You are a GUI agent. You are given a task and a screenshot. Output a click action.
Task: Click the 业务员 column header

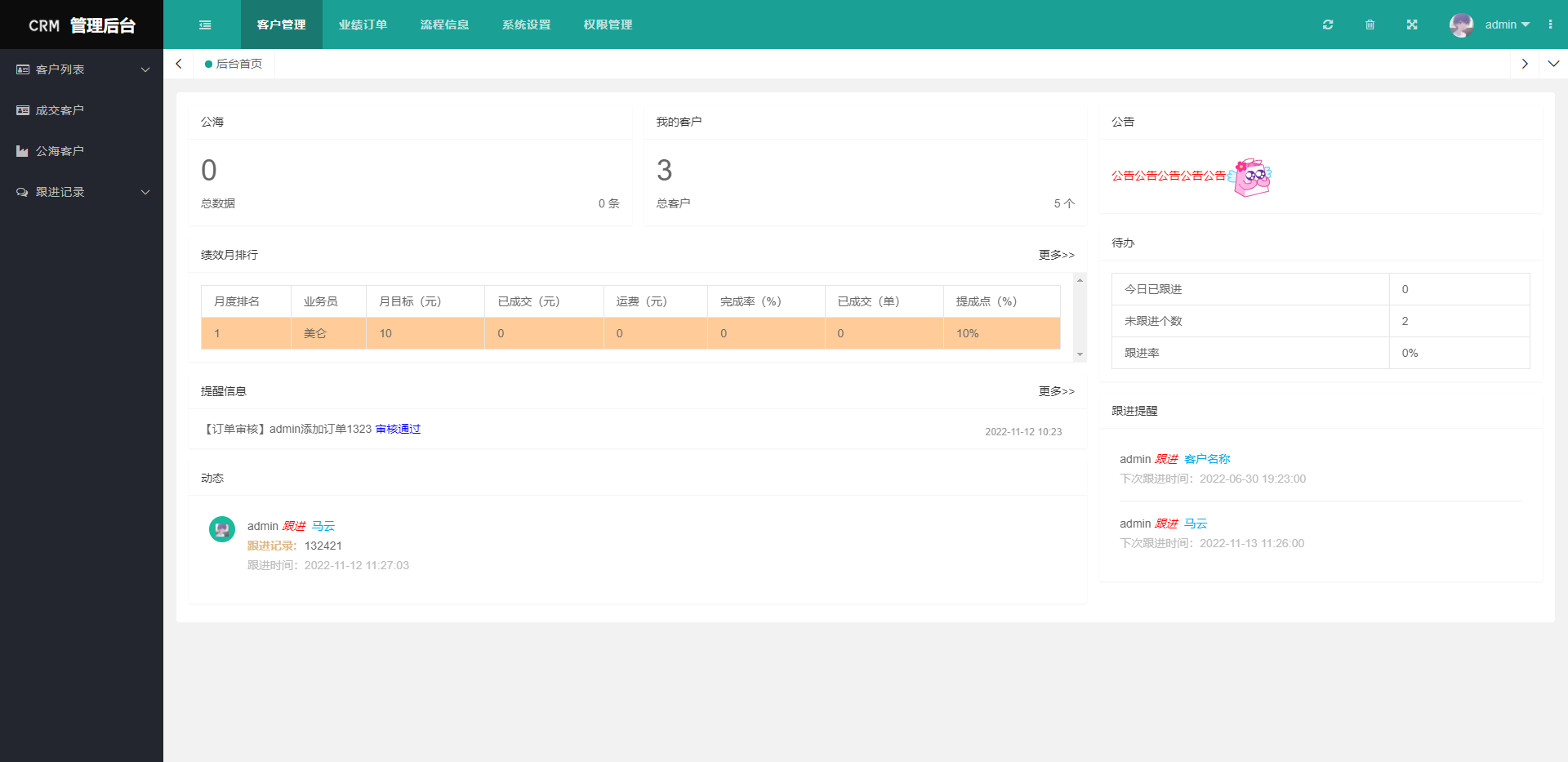click(329, 301)
